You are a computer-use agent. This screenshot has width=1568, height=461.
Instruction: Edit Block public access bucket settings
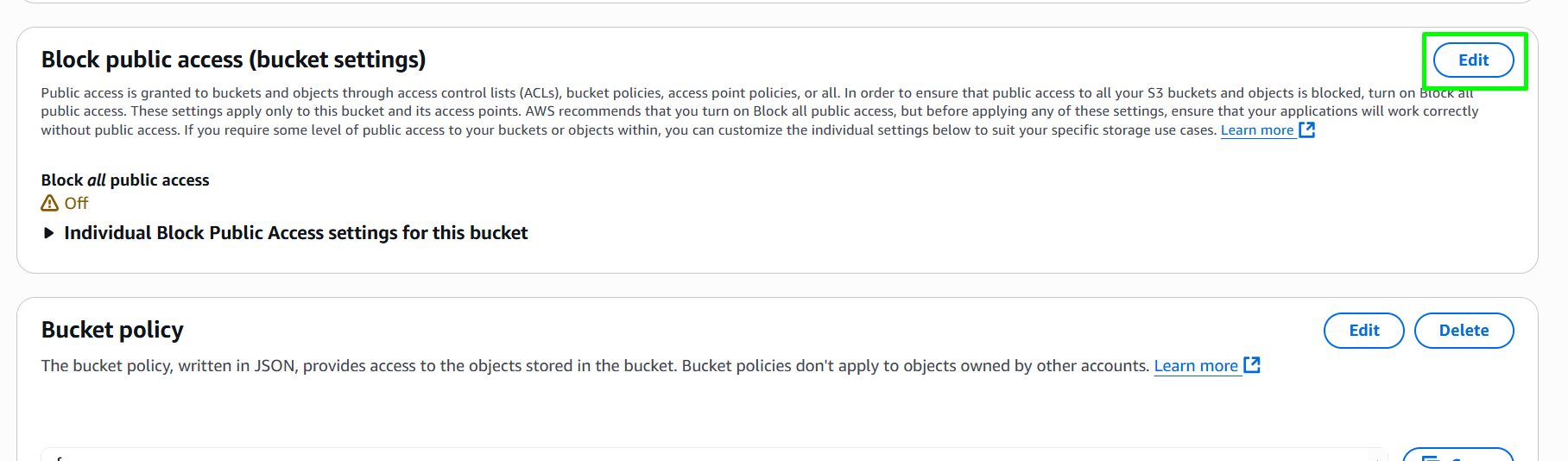tap(1473, 60)
